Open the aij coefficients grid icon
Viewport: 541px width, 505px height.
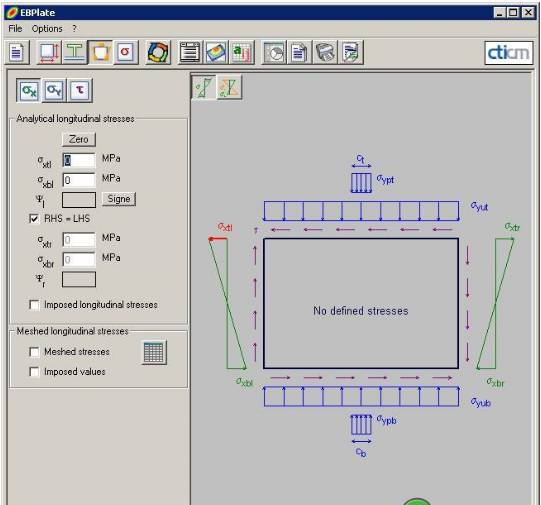click(x=242, y=52)
